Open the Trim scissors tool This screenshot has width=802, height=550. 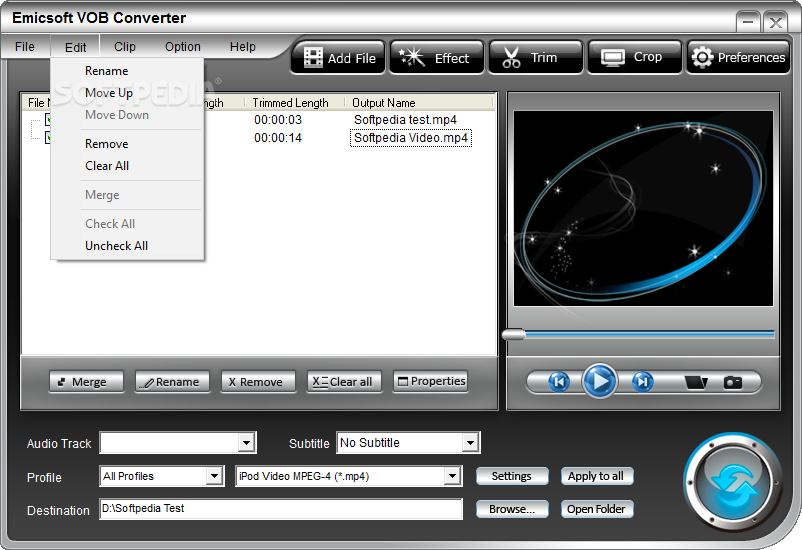point(536,58)
